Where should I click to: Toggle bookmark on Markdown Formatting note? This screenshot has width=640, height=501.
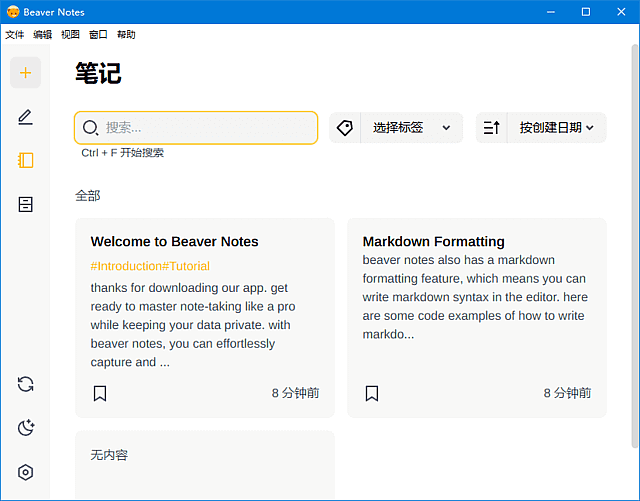tap(372, 393)
